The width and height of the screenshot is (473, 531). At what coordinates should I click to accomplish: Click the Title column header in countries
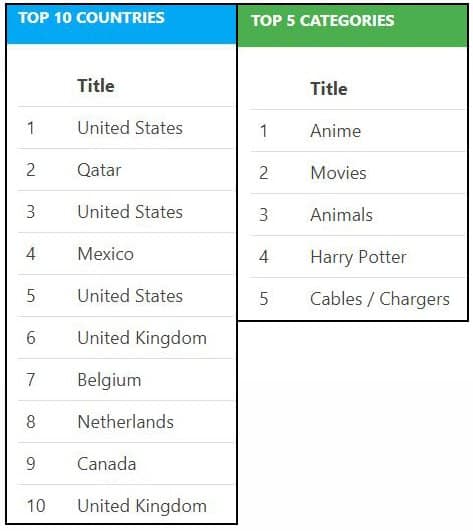96,86
